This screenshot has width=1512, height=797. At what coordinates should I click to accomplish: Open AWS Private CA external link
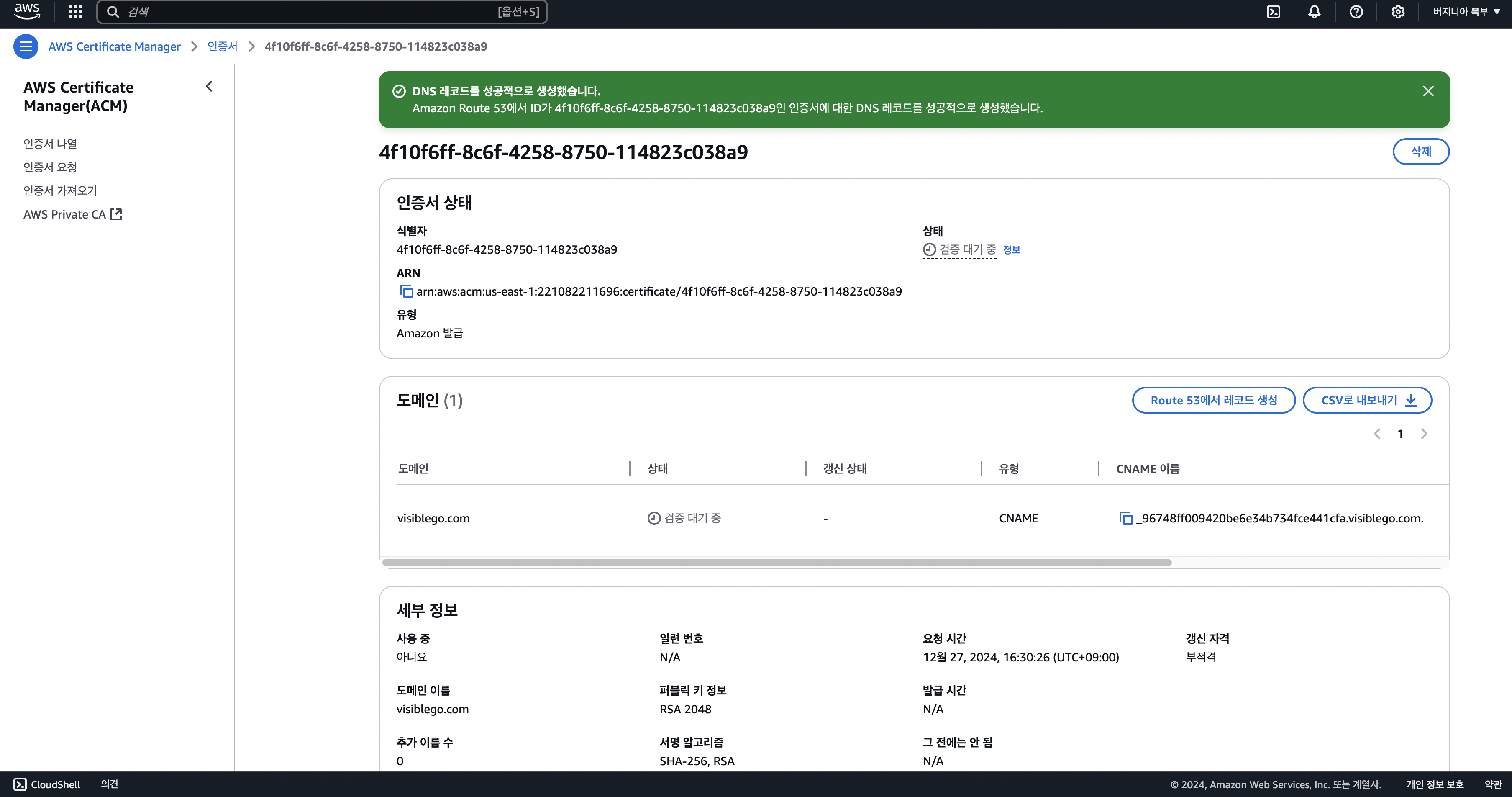[x=73, y=214]
